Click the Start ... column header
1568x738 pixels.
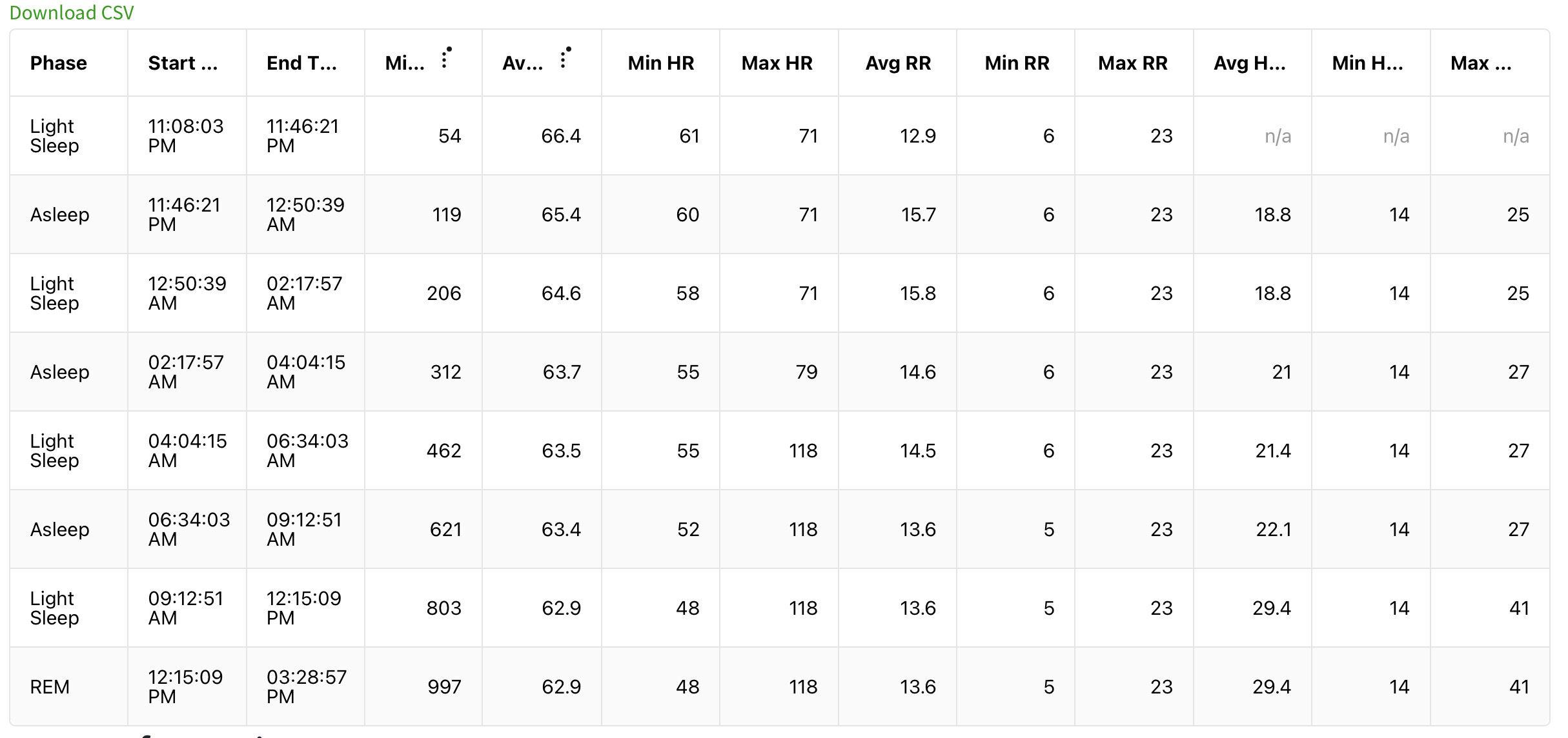183,63
